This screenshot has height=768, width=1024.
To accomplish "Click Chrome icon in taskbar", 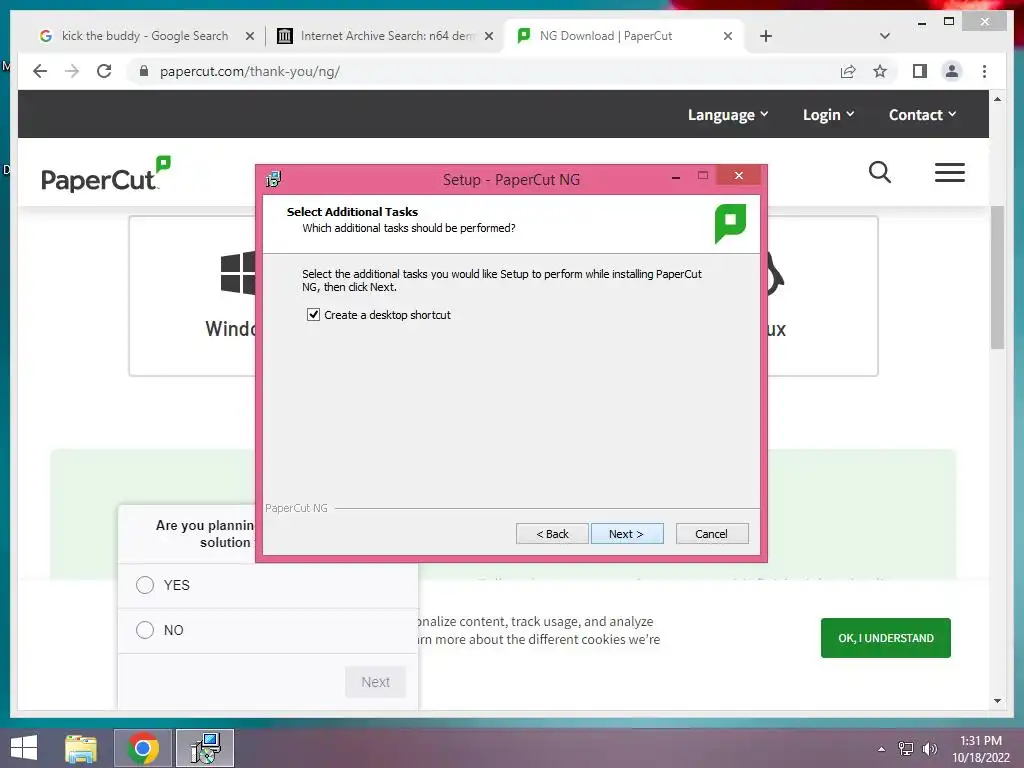I will coord(143,748).
